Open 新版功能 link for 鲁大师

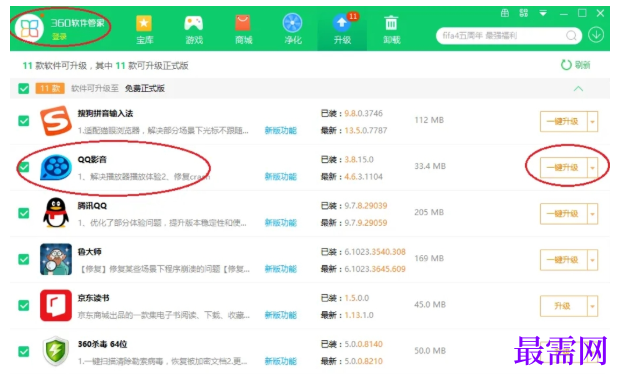[281, 269]
